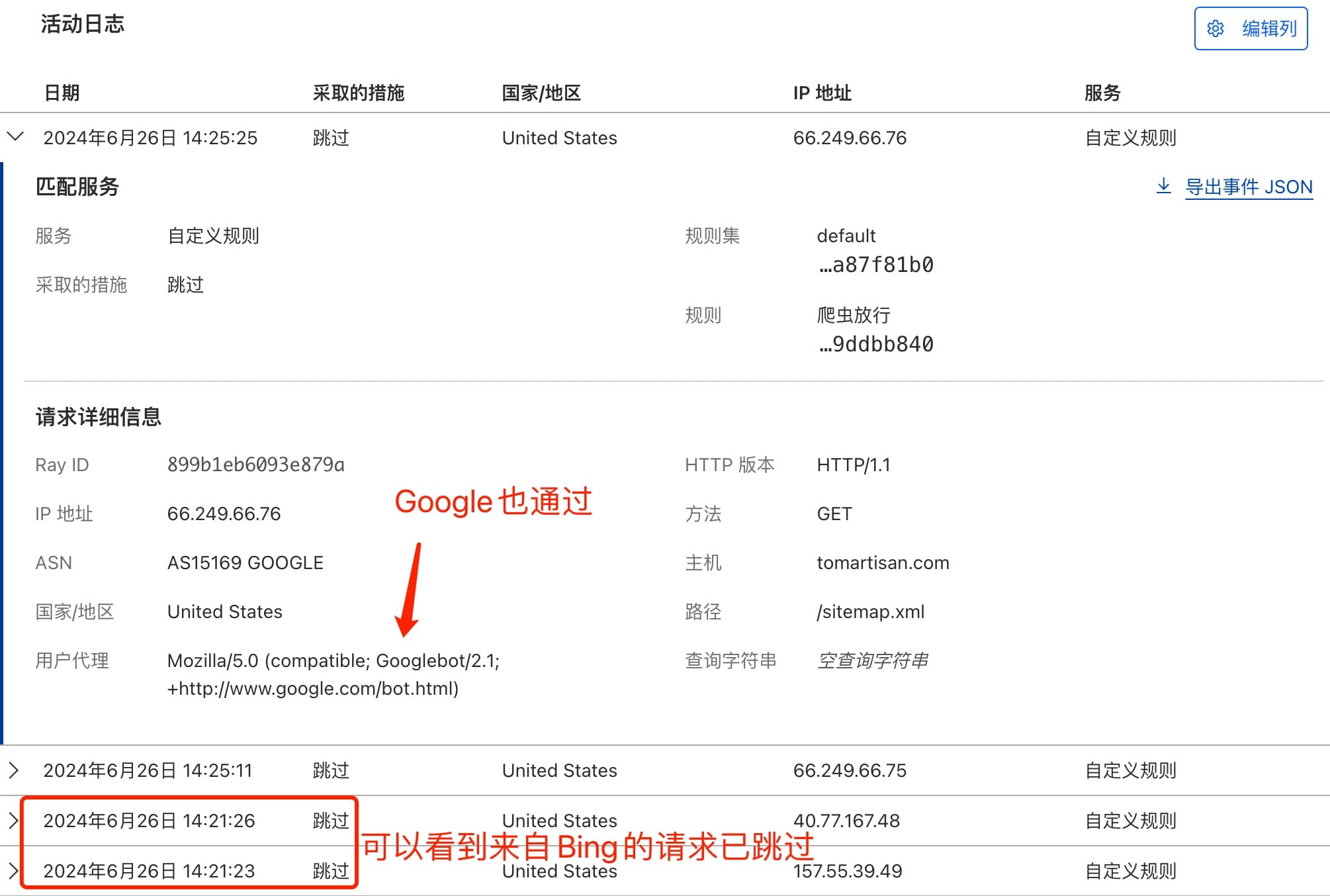Click the 采取的措施 column header
The height and width of the screenshot is (896, 1330).
pos(358,93)
